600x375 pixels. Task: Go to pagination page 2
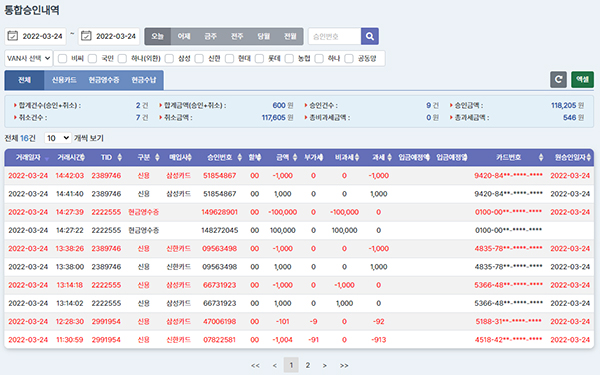pyautogui.click(x=308, y=365)
